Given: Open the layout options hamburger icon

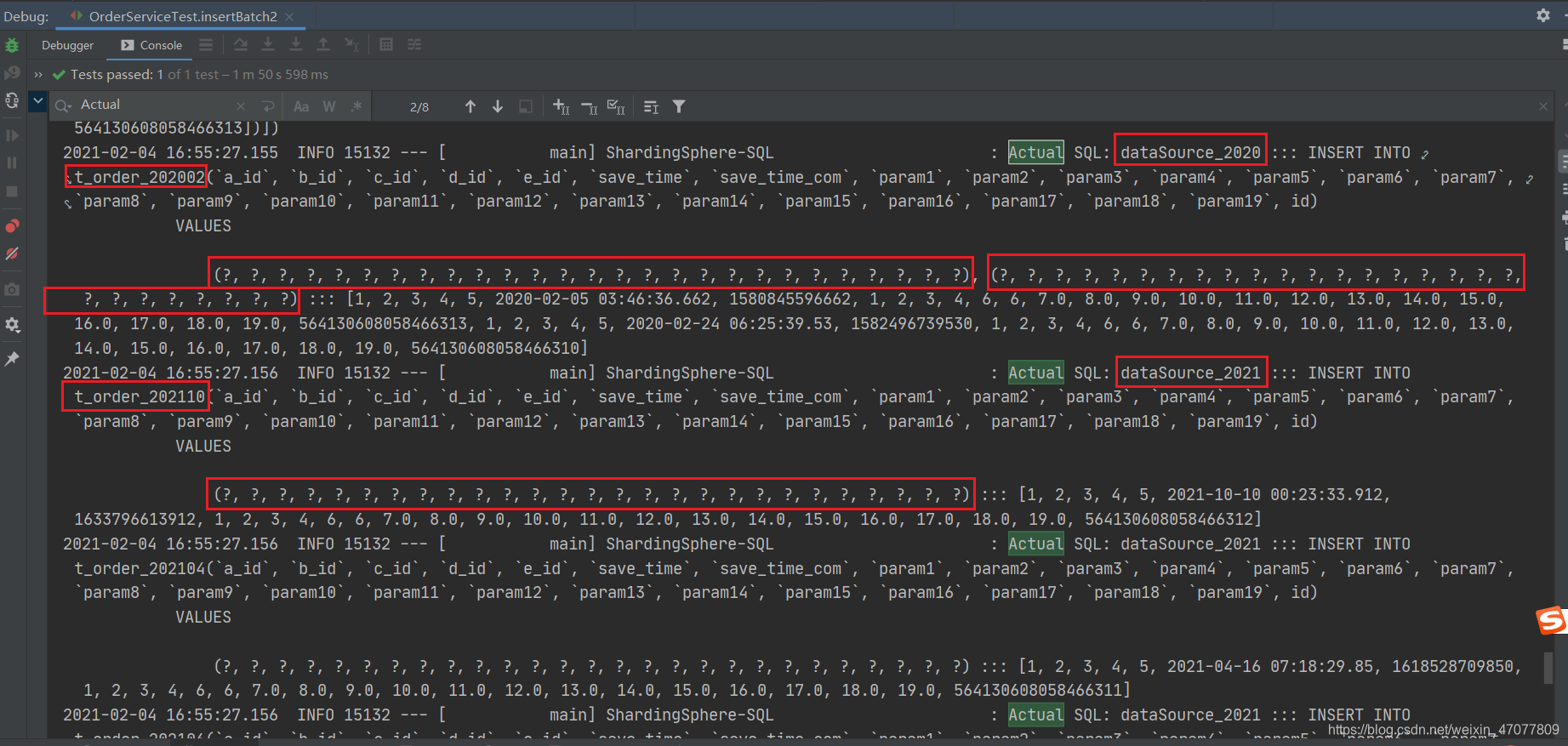Looking at the screenshot, I should 206,44.
